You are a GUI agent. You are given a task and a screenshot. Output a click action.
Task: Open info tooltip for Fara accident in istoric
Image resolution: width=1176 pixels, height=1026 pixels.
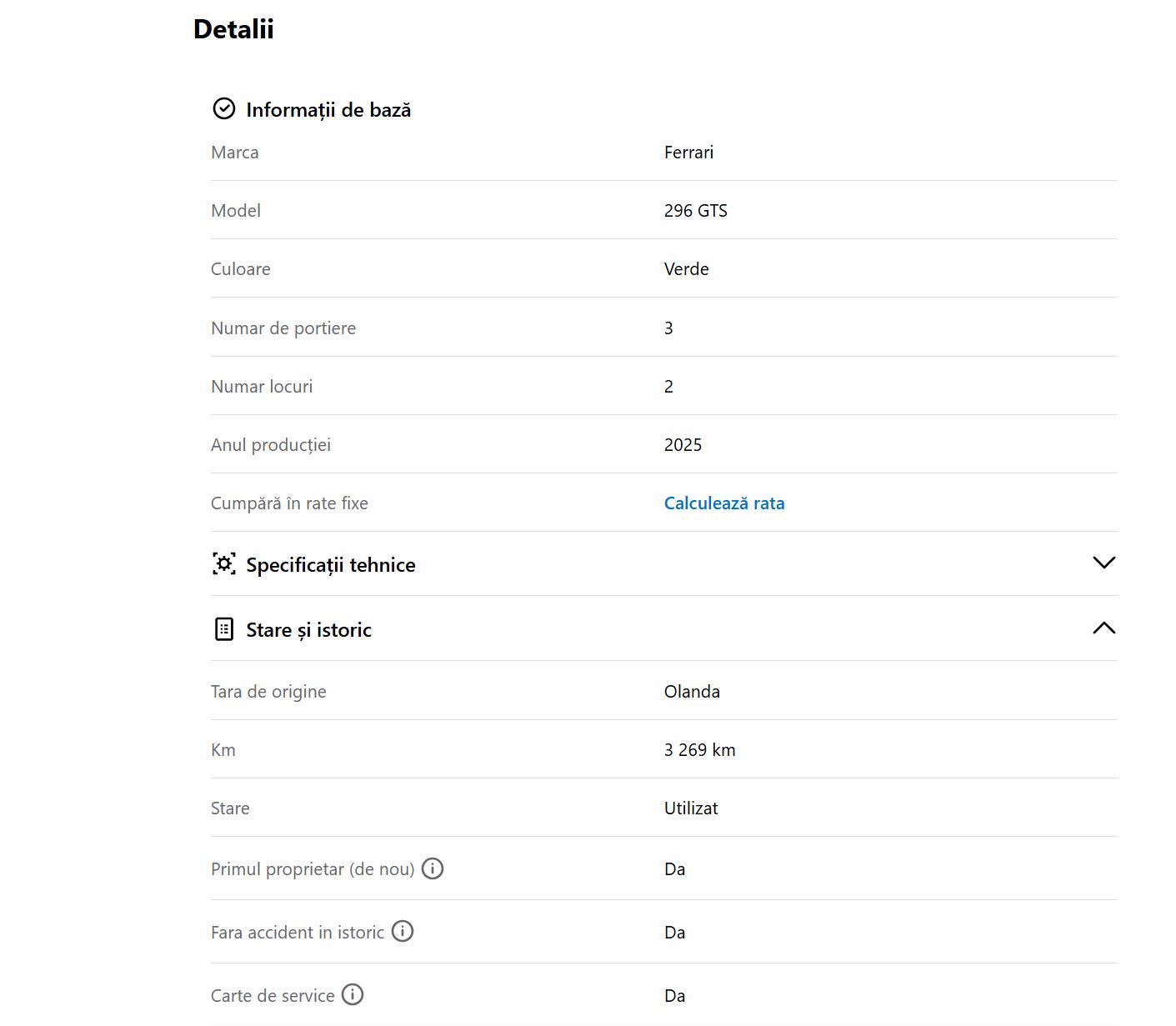(403, 931)
